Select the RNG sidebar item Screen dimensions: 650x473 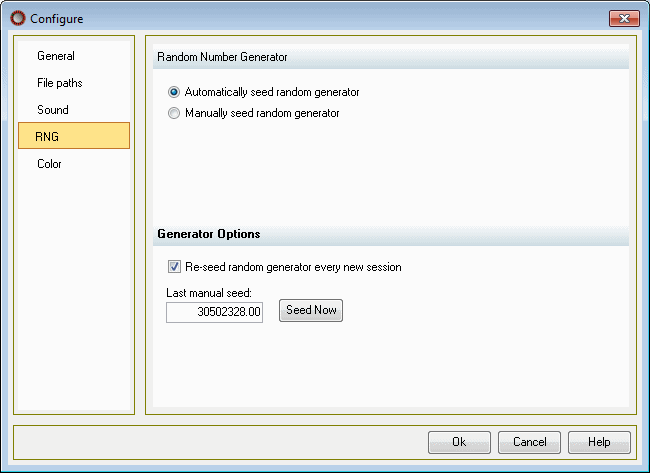point(74,136)
